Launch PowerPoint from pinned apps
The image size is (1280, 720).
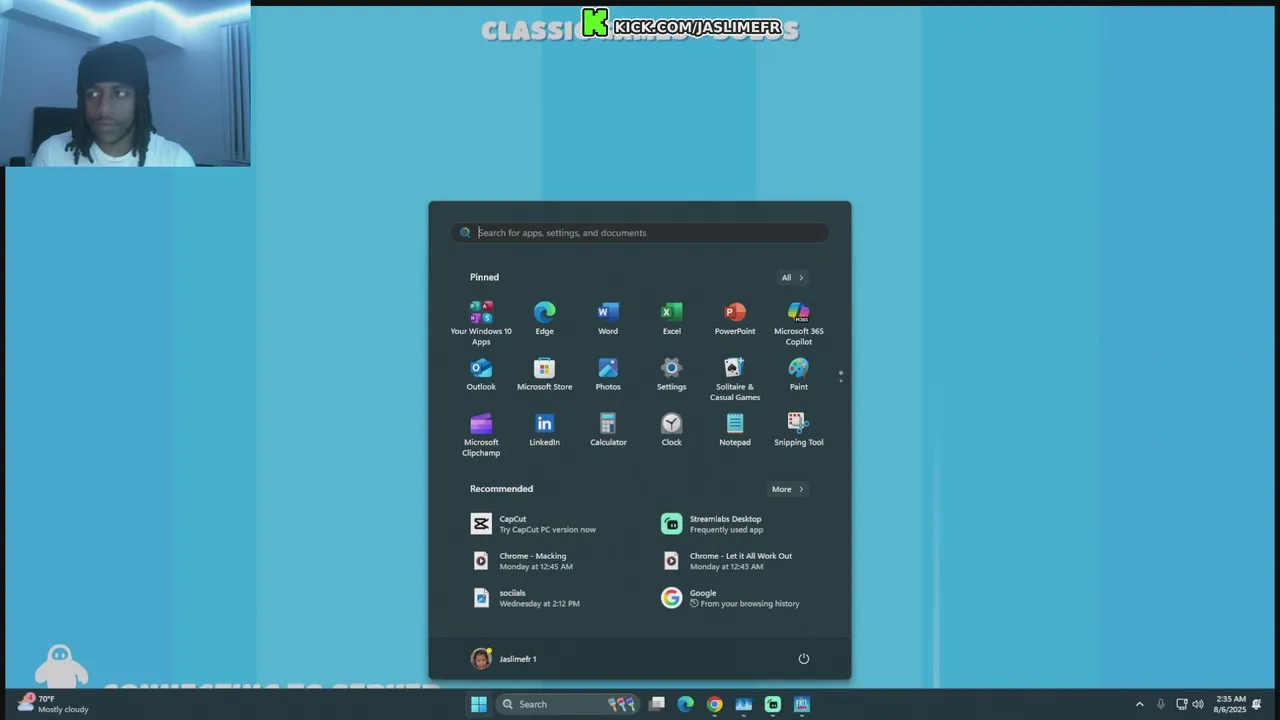[735, 319]
